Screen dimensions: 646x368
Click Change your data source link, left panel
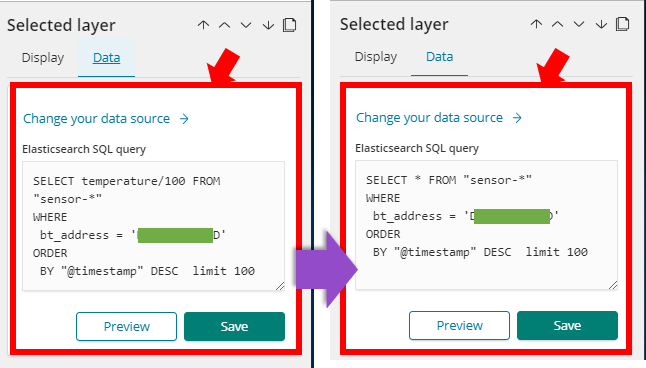pyautogui.click(x=106, y=119)
